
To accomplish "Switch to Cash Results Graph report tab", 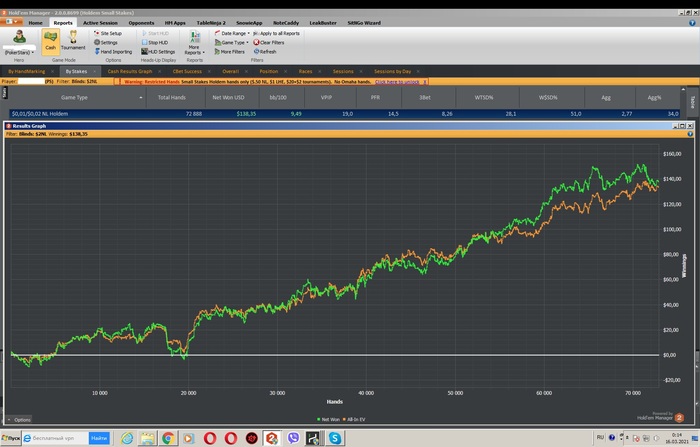I will pos(130,71).
